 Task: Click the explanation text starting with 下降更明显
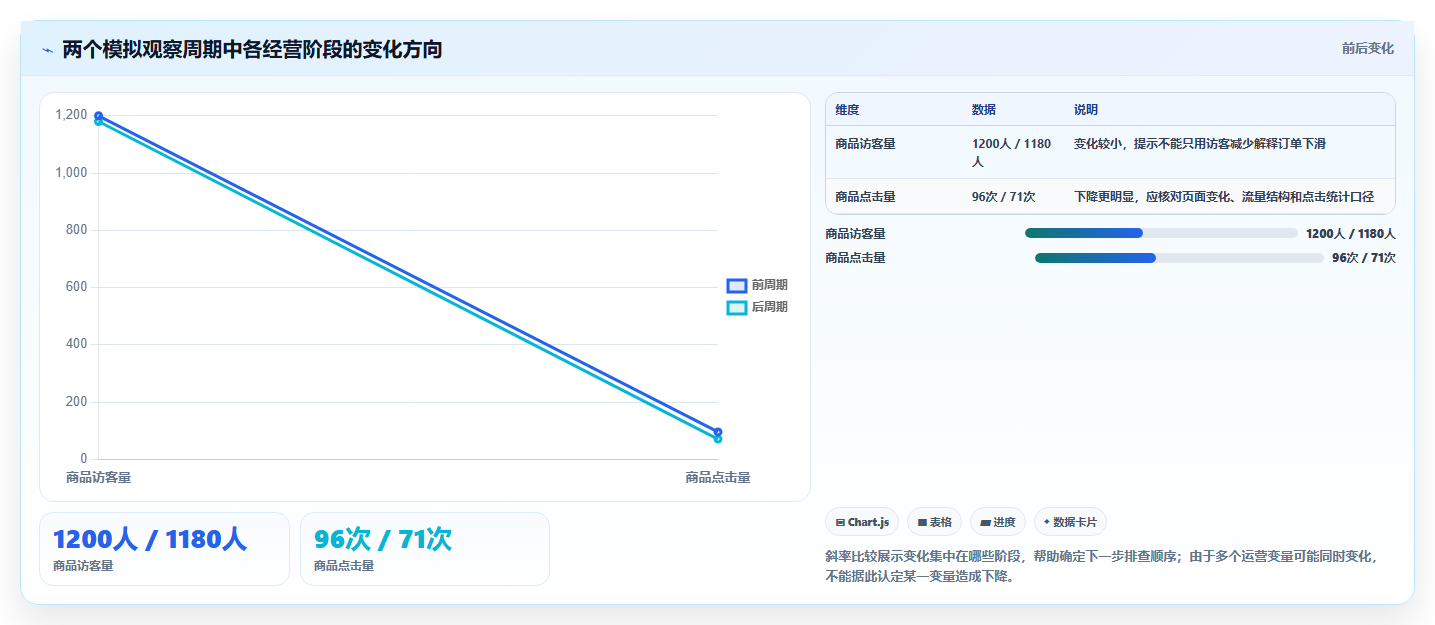(x=1224, y=197)
